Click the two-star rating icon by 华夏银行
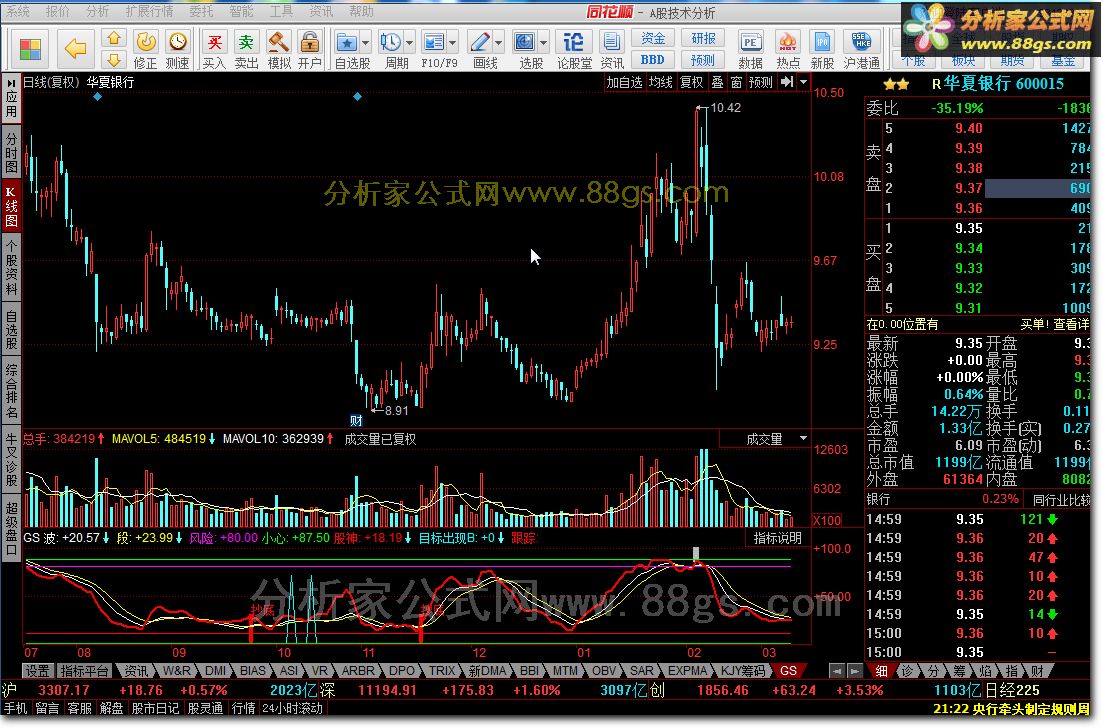 click(x=895, y=84)
